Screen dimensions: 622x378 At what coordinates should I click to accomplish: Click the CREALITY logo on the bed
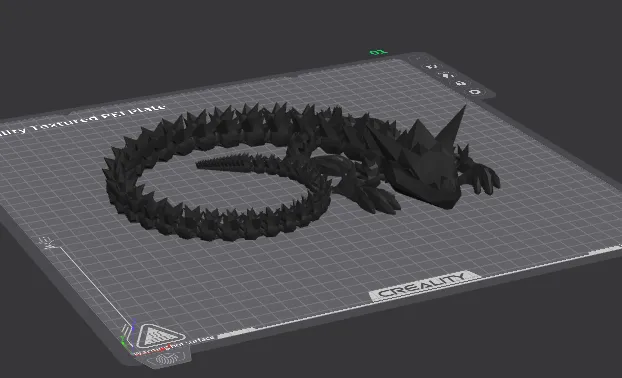pos(423,286)
